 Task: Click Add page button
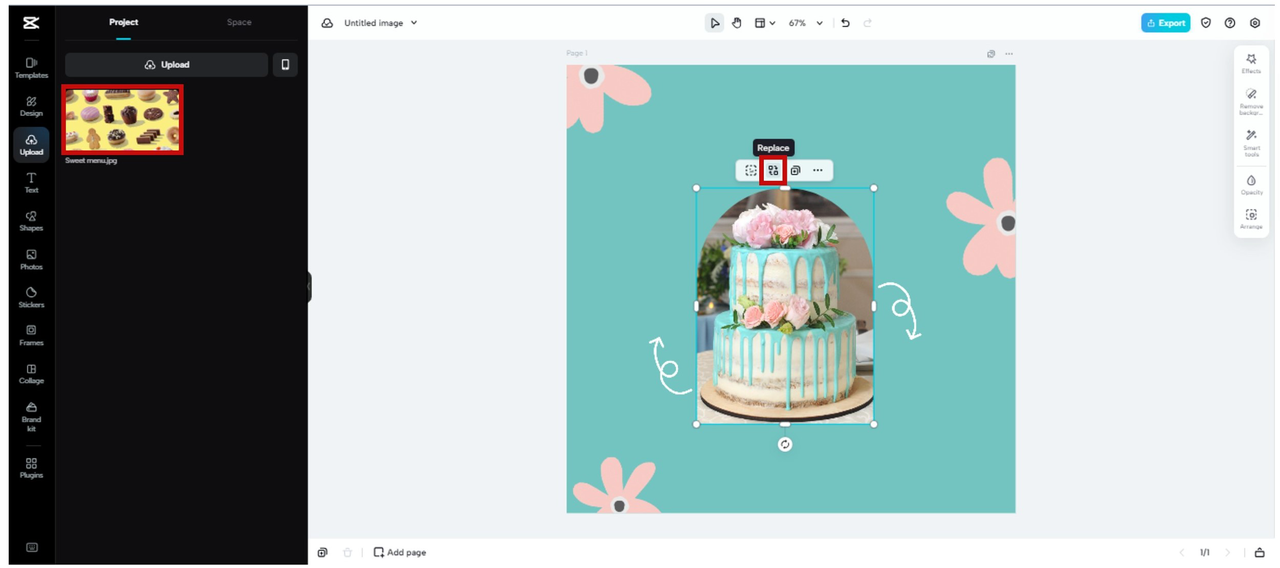click(x=400, y=552)
